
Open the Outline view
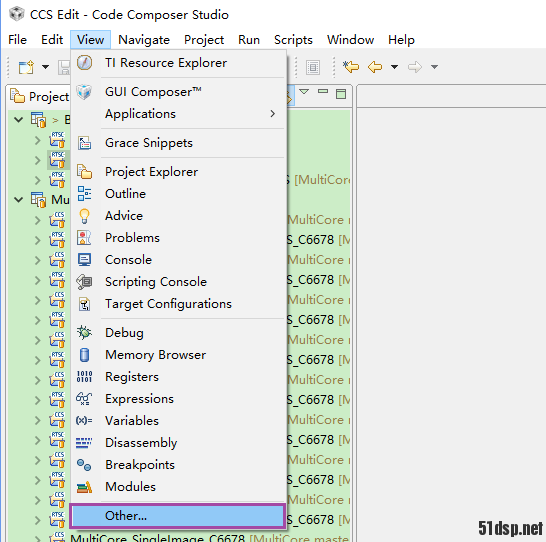179,194
